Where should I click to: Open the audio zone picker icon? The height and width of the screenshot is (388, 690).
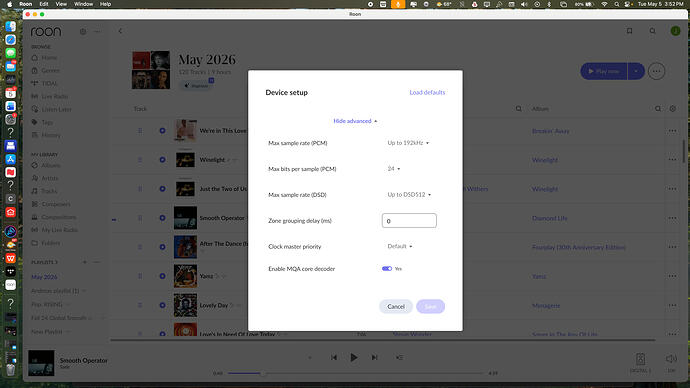640,359
